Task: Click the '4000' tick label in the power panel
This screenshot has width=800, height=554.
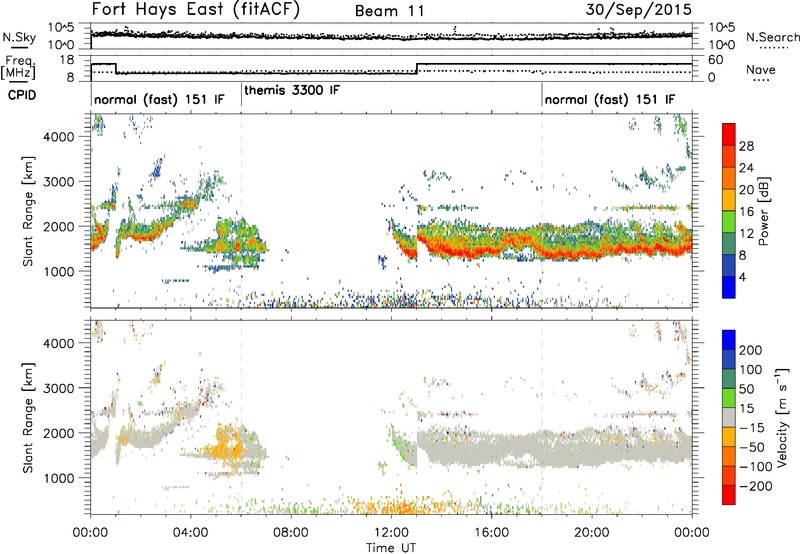Action: tap(59, 137)
